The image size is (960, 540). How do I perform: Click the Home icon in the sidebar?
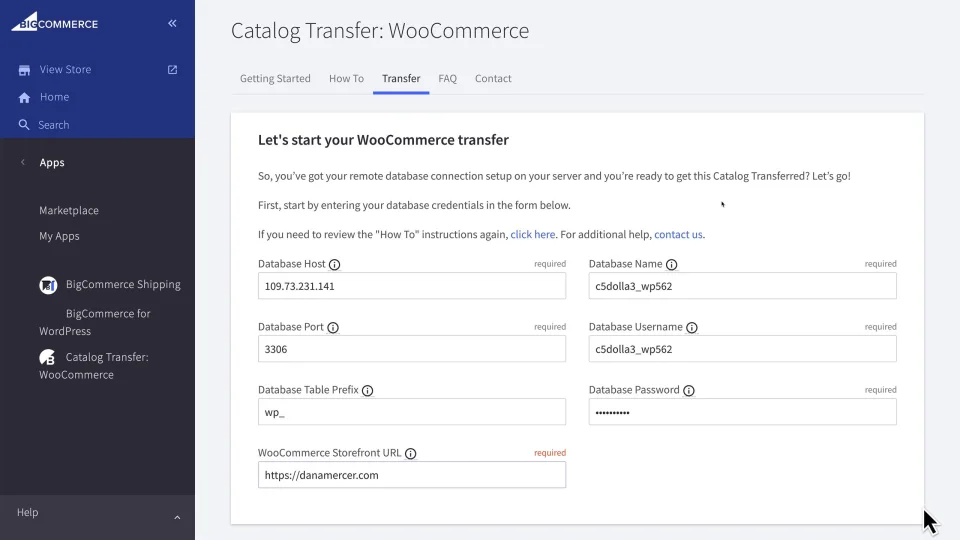coord(24,98)
